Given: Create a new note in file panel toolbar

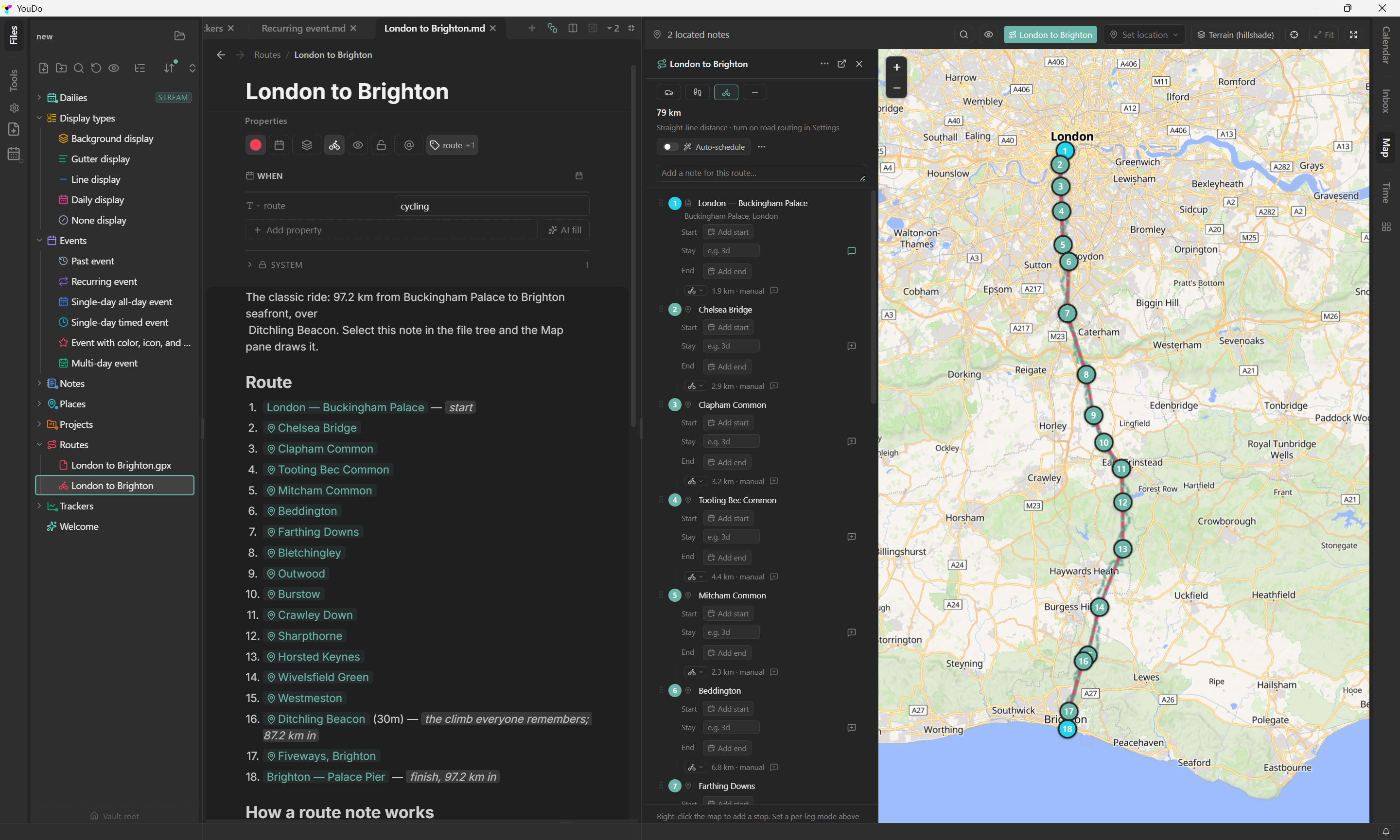Looking at the screenshot, I should tap(44, 68).
